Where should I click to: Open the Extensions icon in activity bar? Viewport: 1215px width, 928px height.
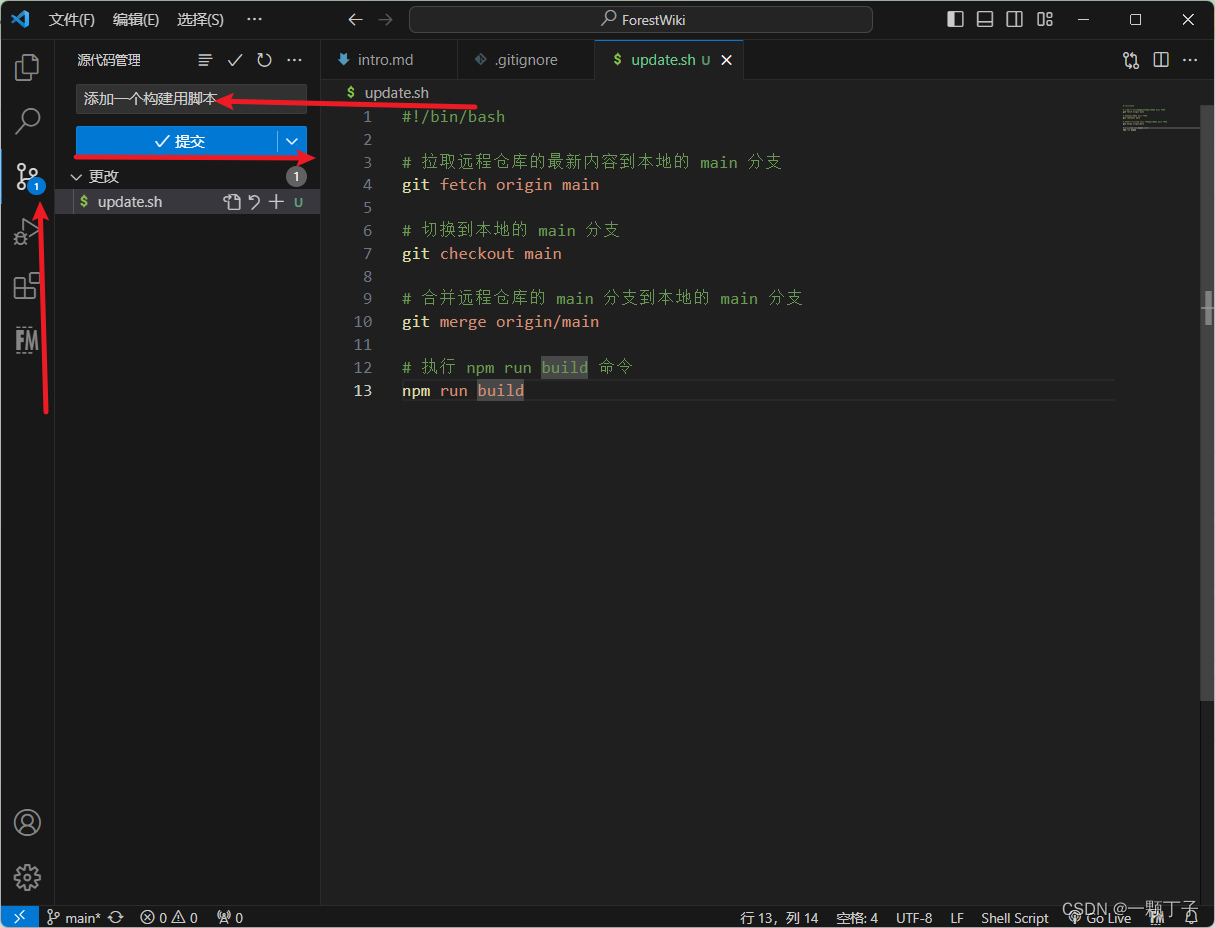pyautogui.click(x=27, y=286)
